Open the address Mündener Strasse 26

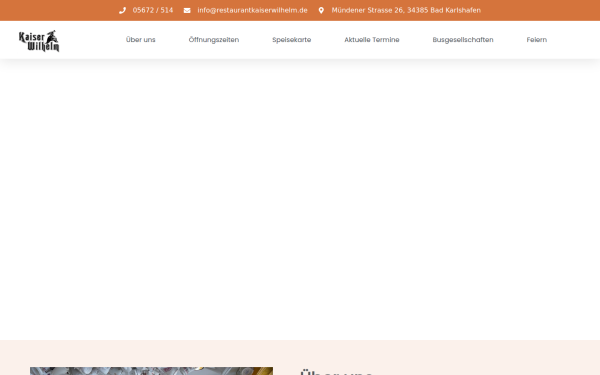[x=406, y=10]
